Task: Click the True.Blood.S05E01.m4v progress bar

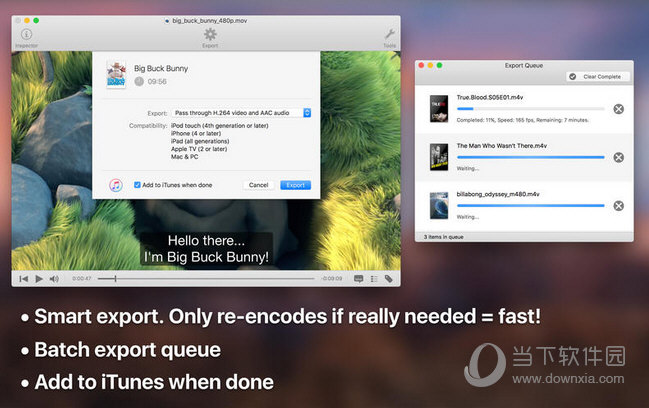Action: tap(531, 109)
